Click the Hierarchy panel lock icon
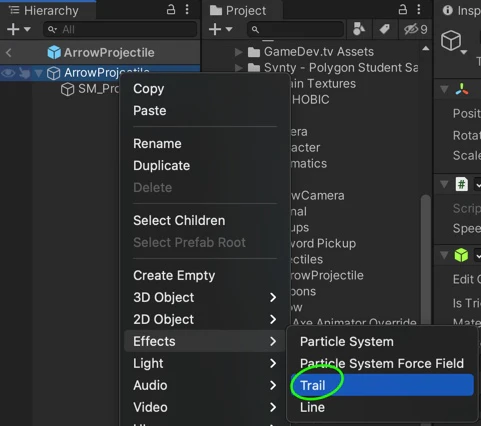Image resolution: width=481 pixels, height=426 pixels. tap(171, 10)
